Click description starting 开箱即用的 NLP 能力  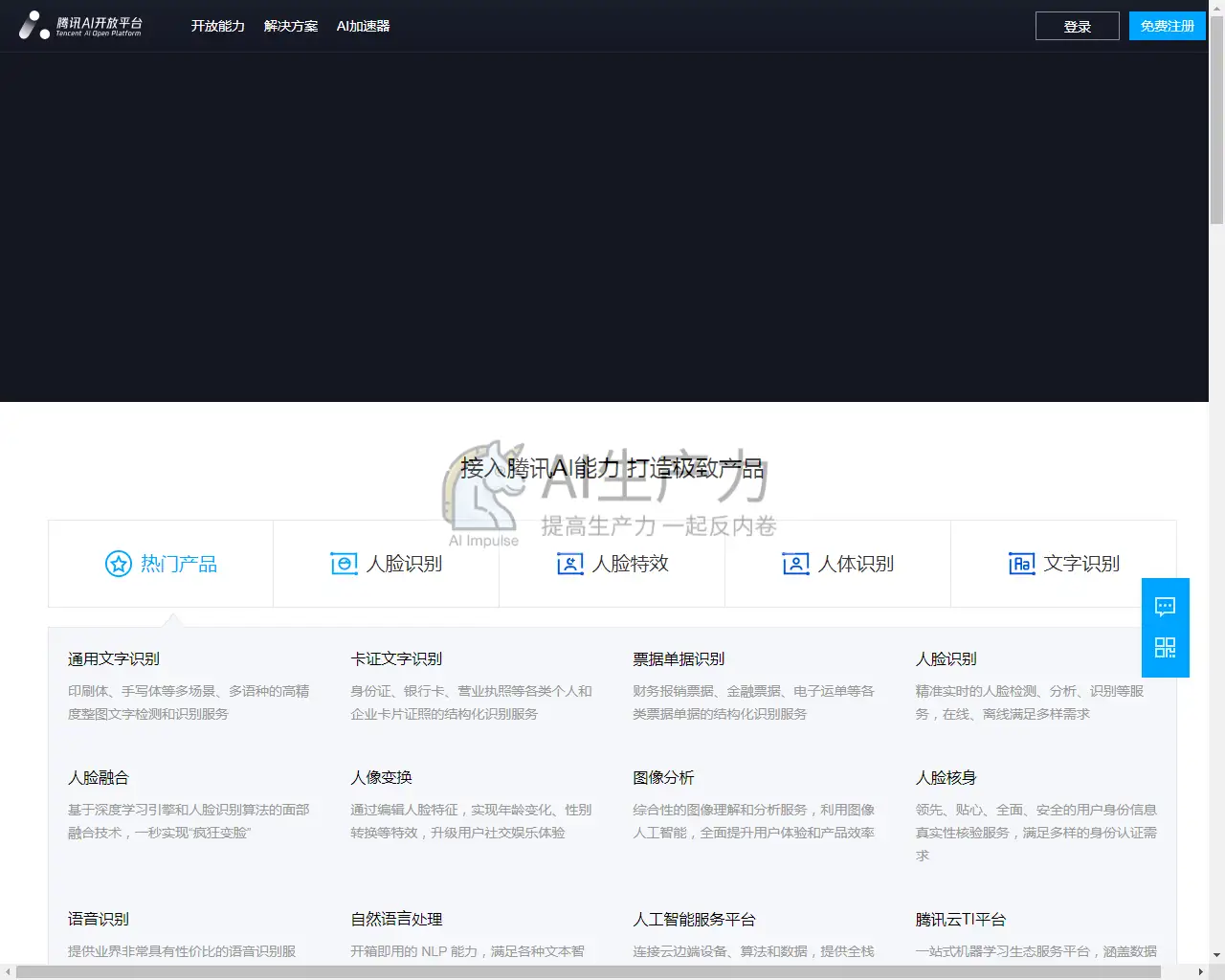click(467, 951)
